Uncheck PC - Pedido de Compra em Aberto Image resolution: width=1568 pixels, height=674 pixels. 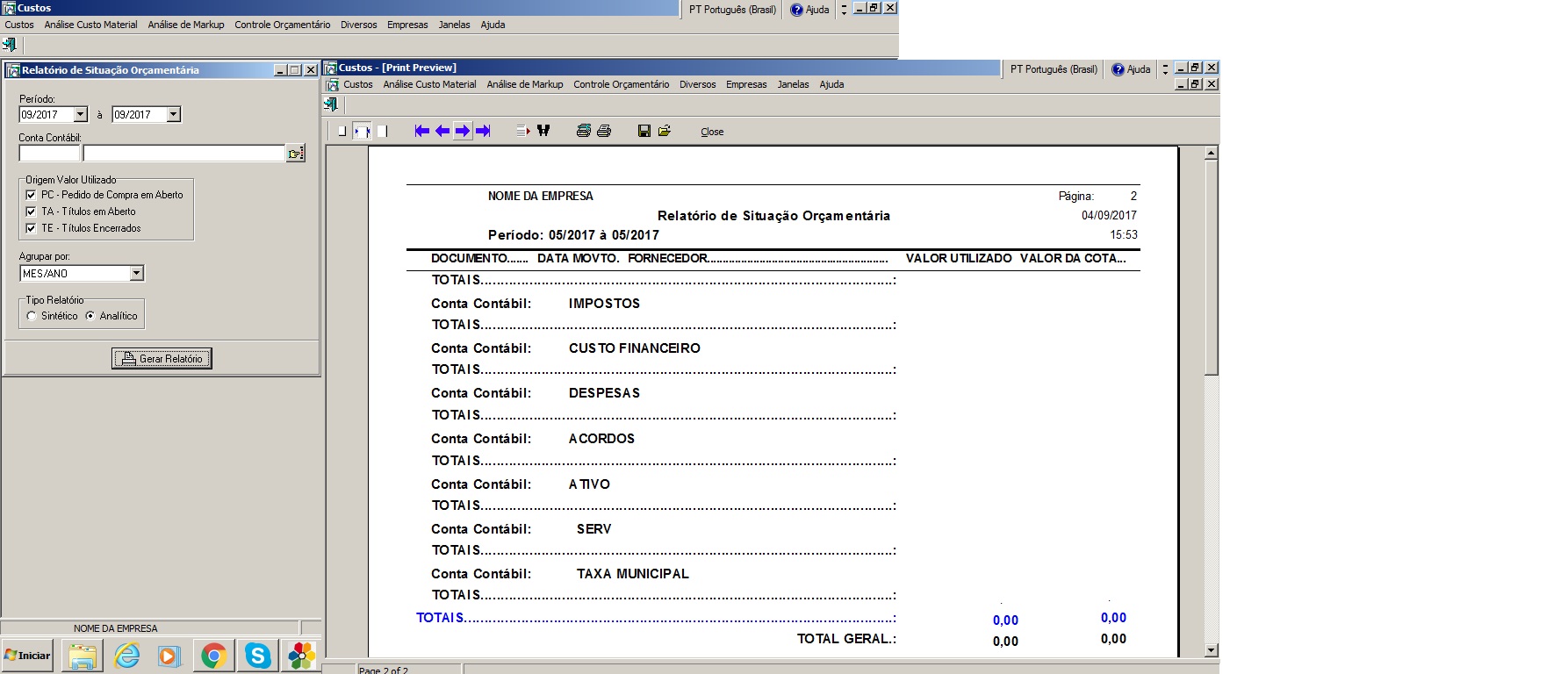32,195
